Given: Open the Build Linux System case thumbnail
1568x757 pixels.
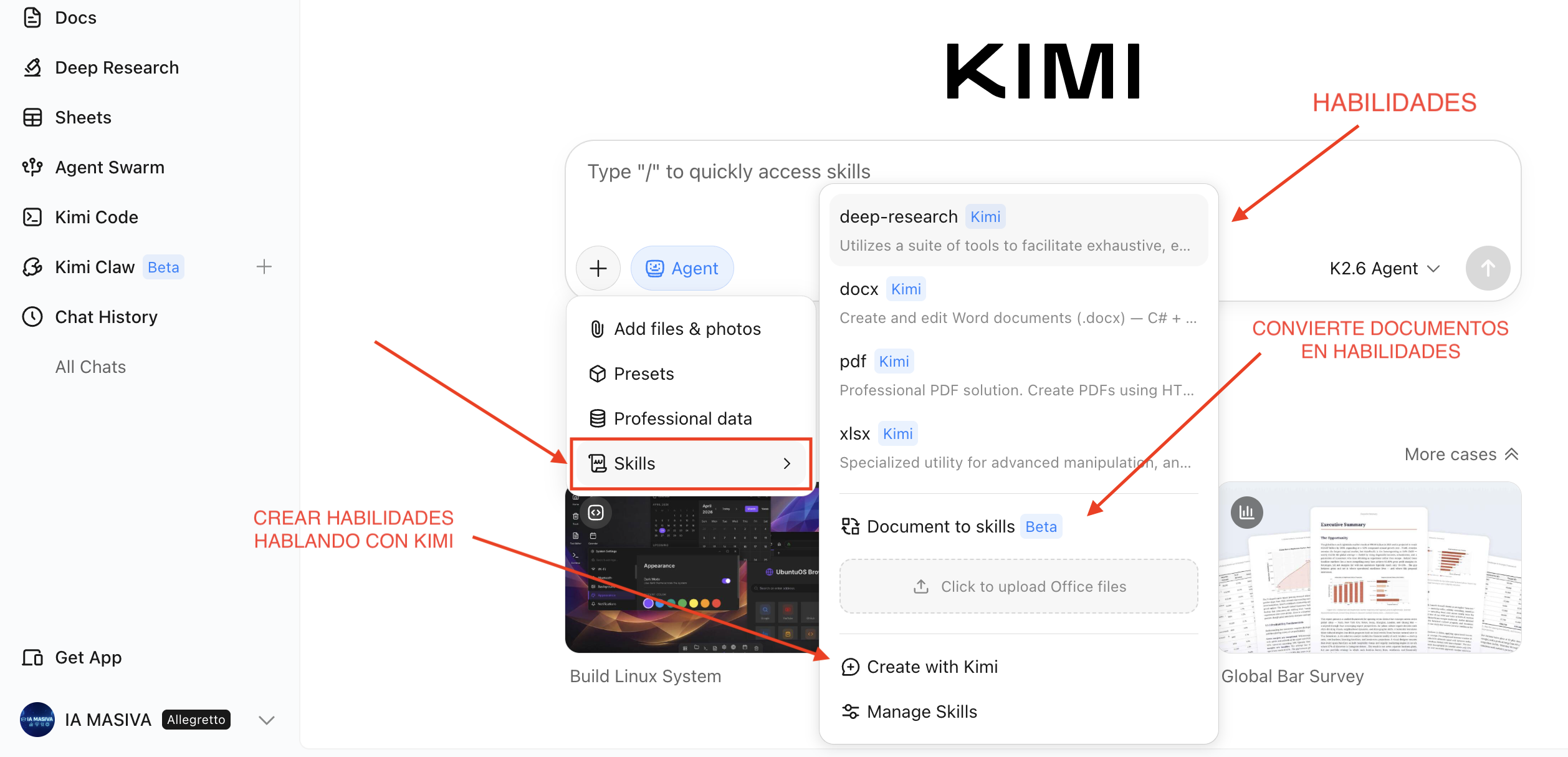Looking at the screenshot, I should pos(692,567).
